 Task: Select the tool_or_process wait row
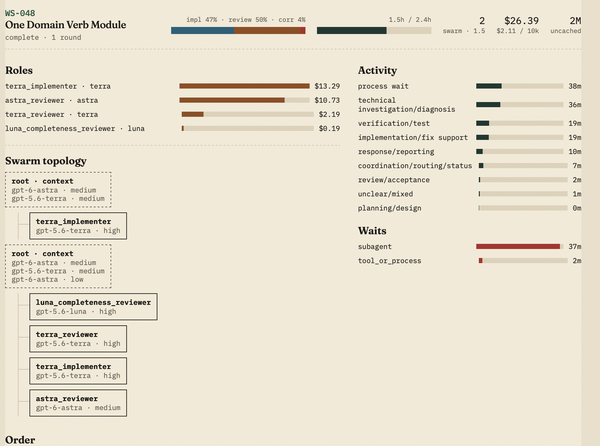470,261
